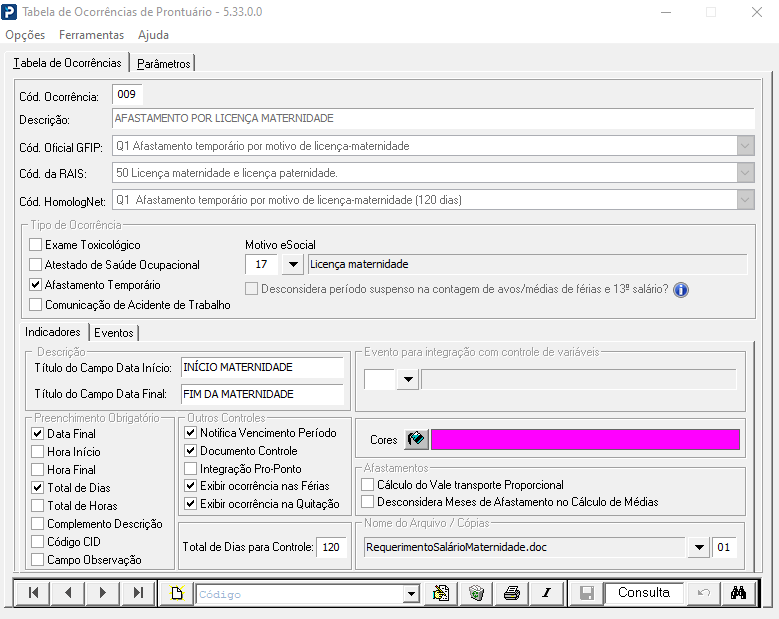Click blue info icon after 13º salário
Screen dimensions: 779x619
coord(681,290)
